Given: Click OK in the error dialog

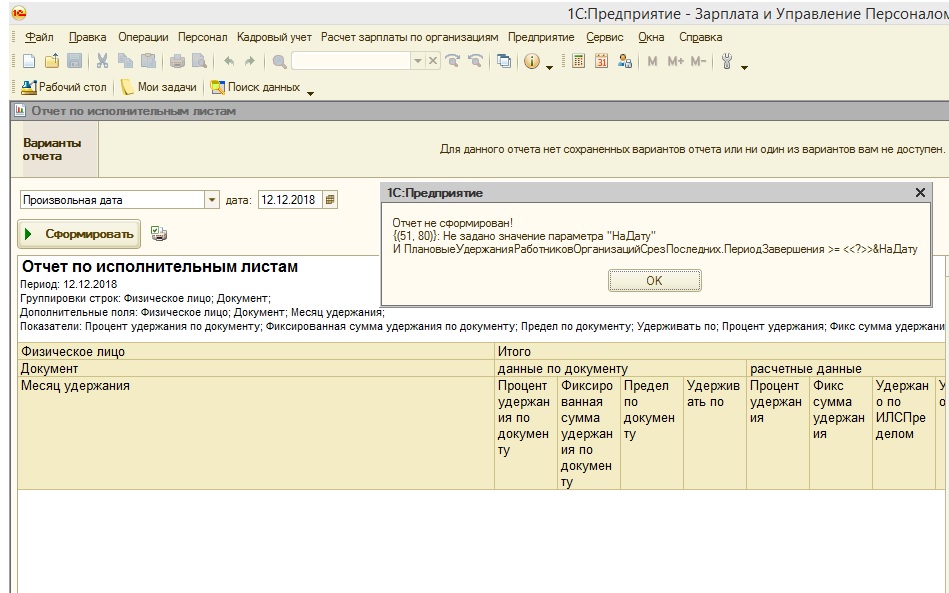Looking at the screenshot, I should click(654, 281).
